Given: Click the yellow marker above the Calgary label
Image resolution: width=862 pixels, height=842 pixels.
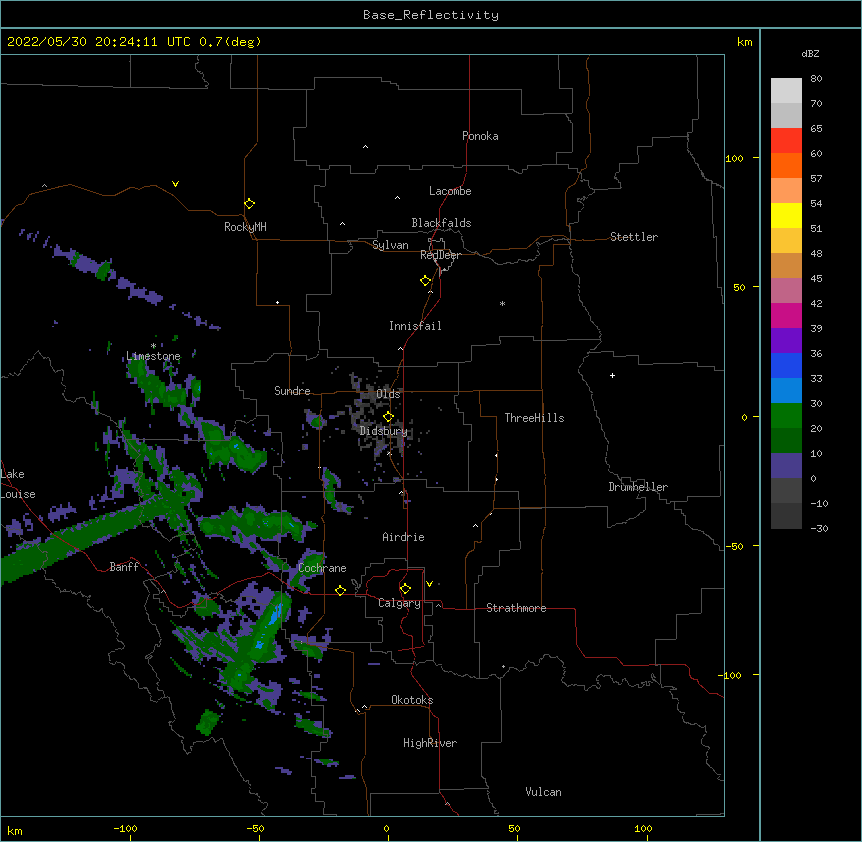Looking at the screenshot, I should point(405,589).
